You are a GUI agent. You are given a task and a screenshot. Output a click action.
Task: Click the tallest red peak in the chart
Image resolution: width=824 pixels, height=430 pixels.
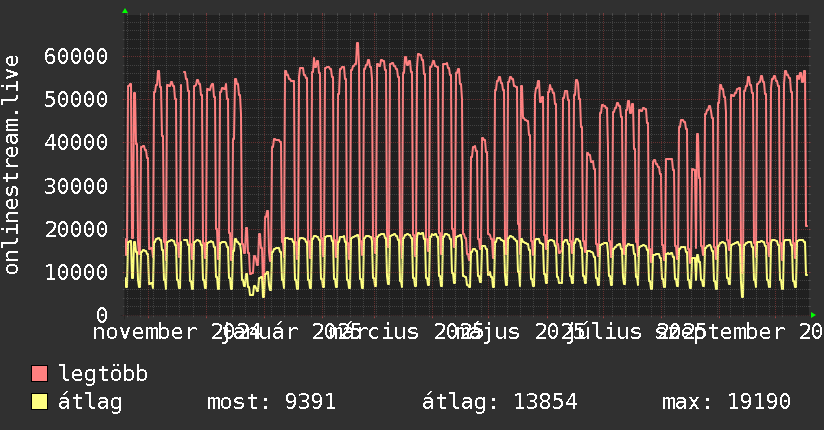357,44
